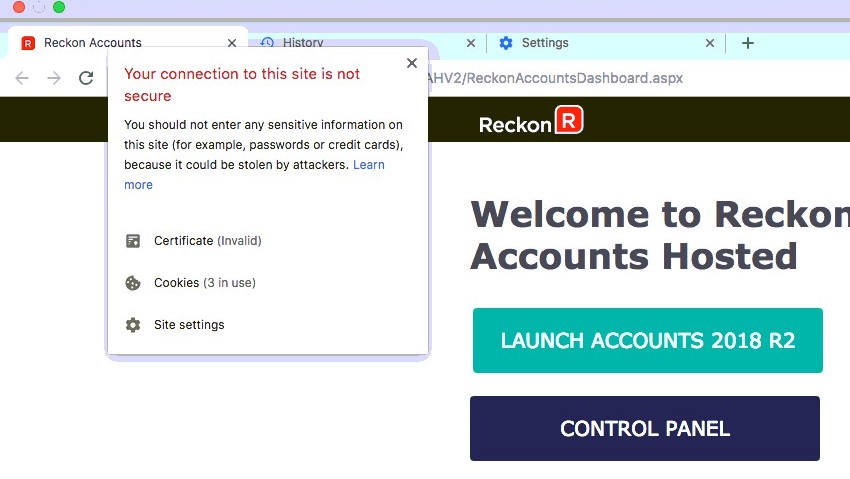Click the green macOS maximize button
This screenshot has height=479, width=850.
click(x=59, y=7)
